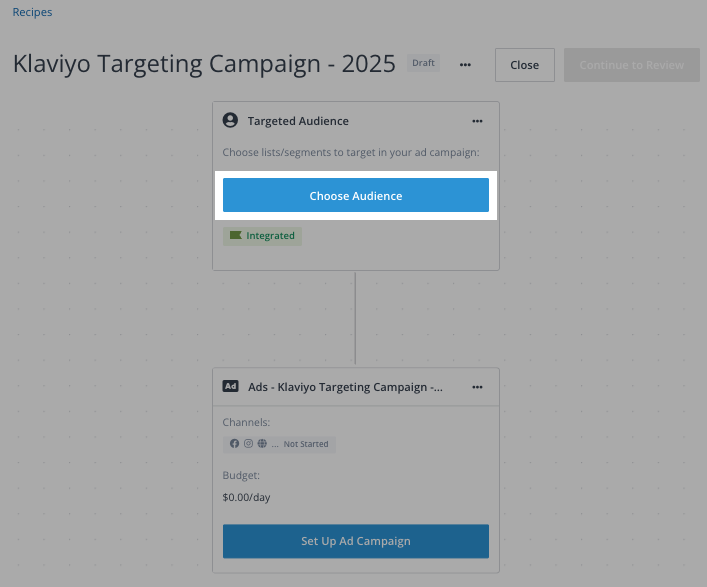Click the Channels: label
Screen dimensions: 707x587
click(x=246, y=422)
